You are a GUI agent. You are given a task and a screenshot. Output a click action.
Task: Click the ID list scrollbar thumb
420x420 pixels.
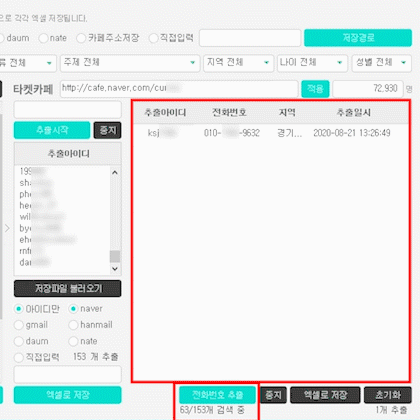115,257
